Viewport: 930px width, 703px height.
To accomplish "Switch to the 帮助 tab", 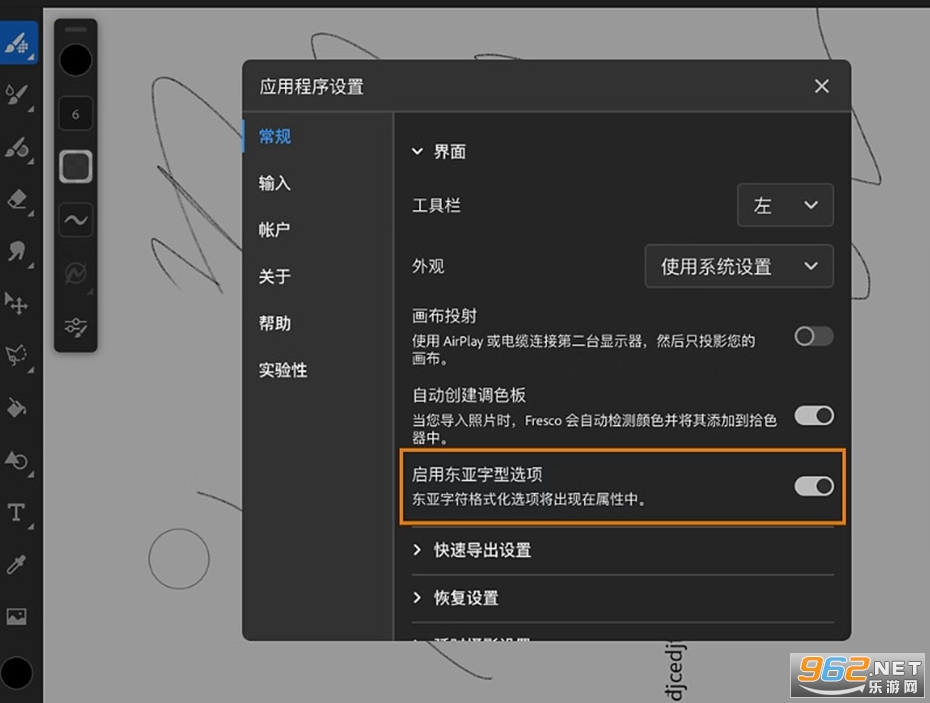I will coord(275,323).
